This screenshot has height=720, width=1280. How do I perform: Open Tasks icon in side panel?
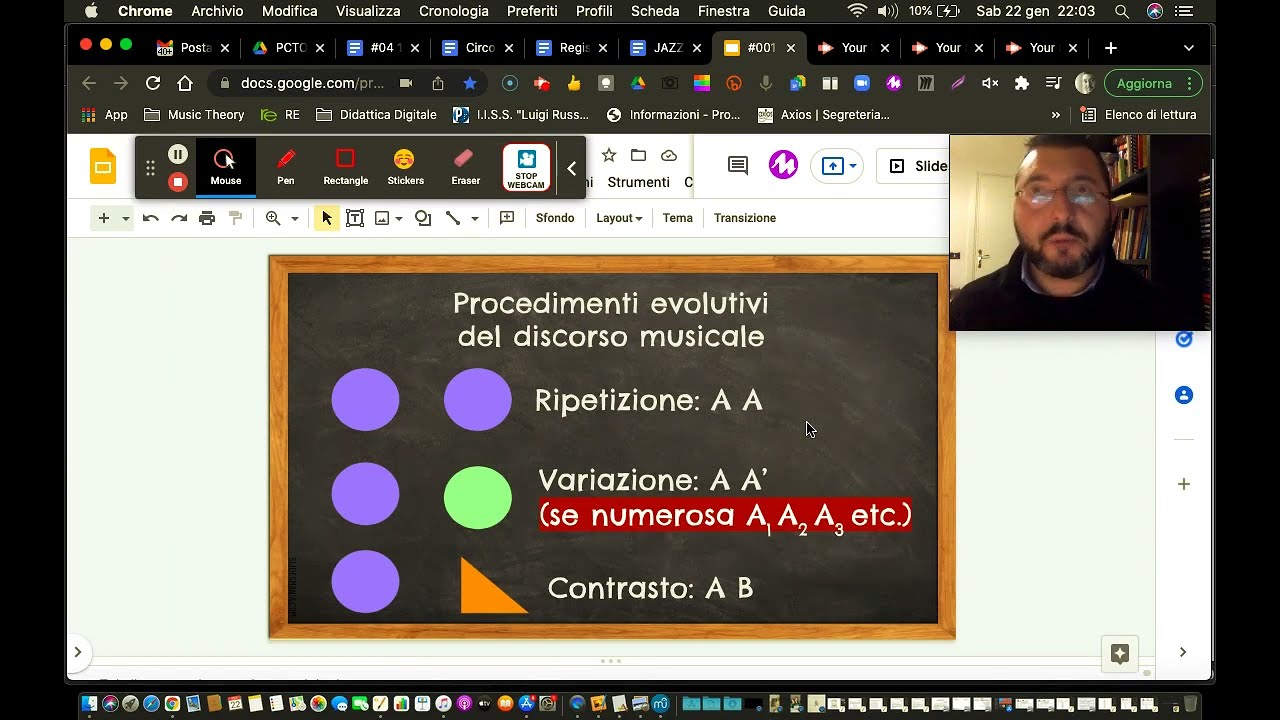[1184, 339]
